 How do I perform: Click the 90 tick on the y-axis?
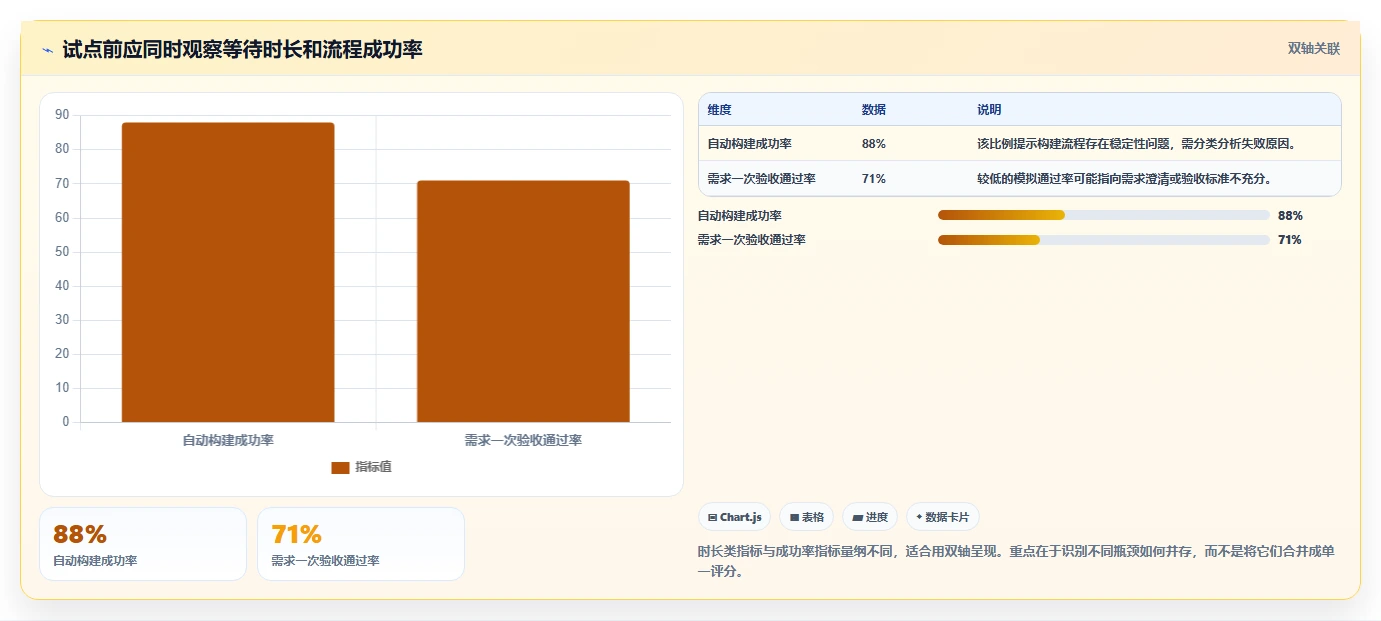coord(62,115)
